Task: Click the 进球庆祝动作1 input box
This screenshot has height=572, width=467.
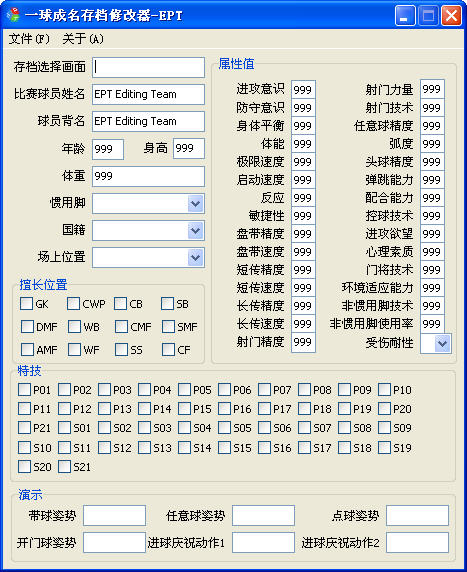Action: click(x=263, y=542)
